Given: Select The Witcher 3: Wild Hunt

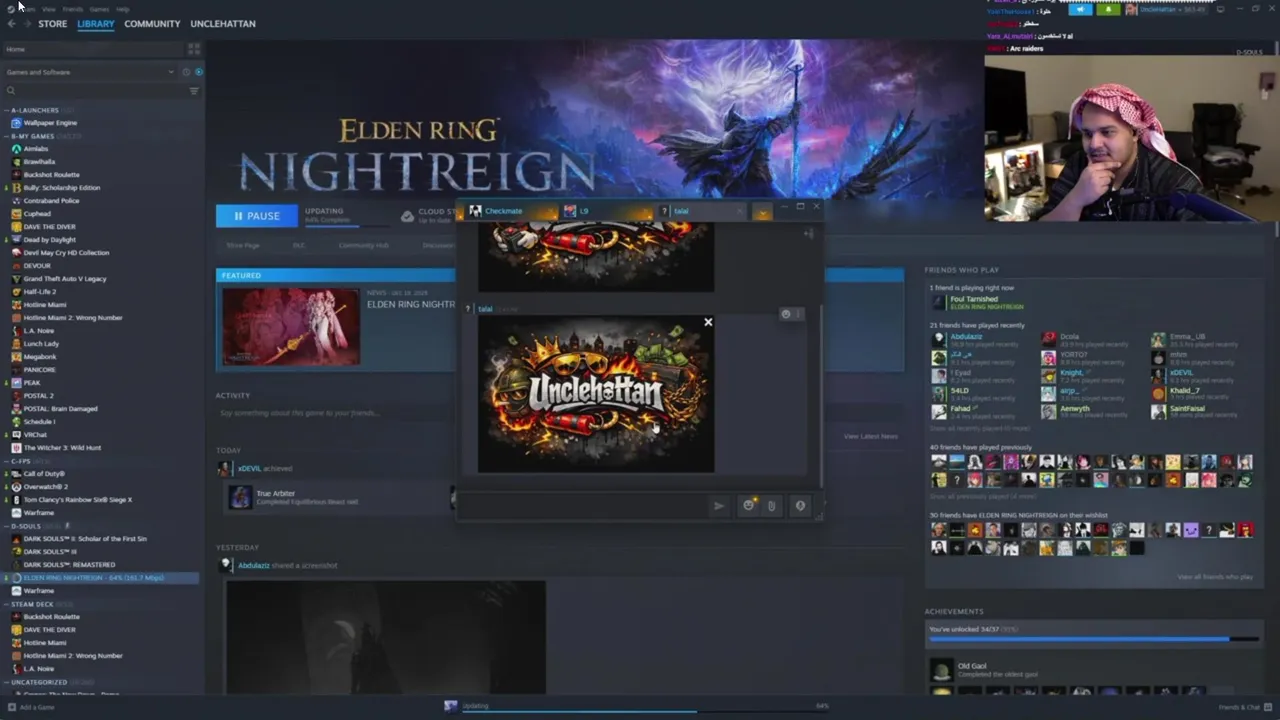Looking at the screenshot, I should (x=62, y=448).
